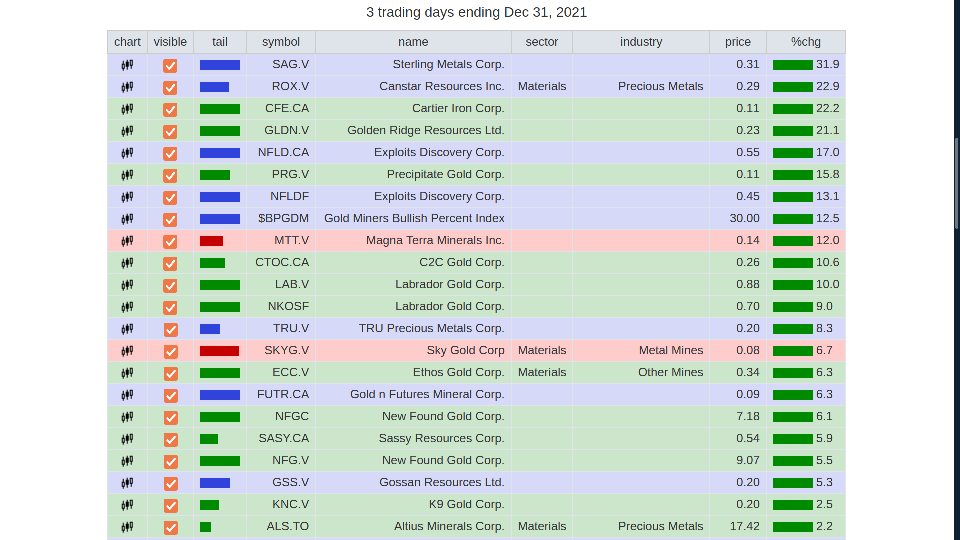Sort by the price column header
960x540 pixels.
pyautogui.click(x=737, y=42)
